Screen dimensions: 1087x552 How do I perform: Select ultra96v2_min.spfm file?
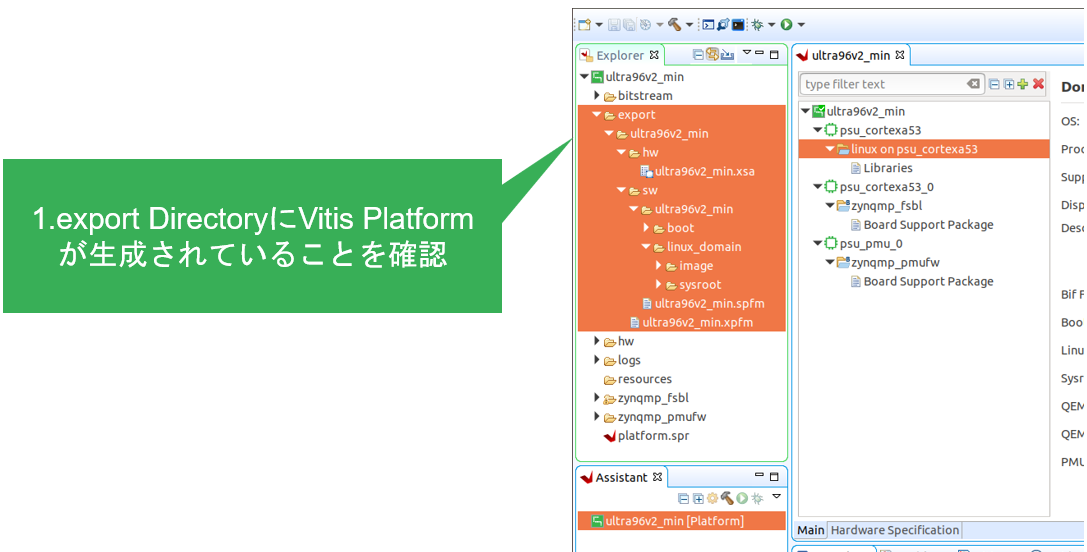(x=703, y=304)
